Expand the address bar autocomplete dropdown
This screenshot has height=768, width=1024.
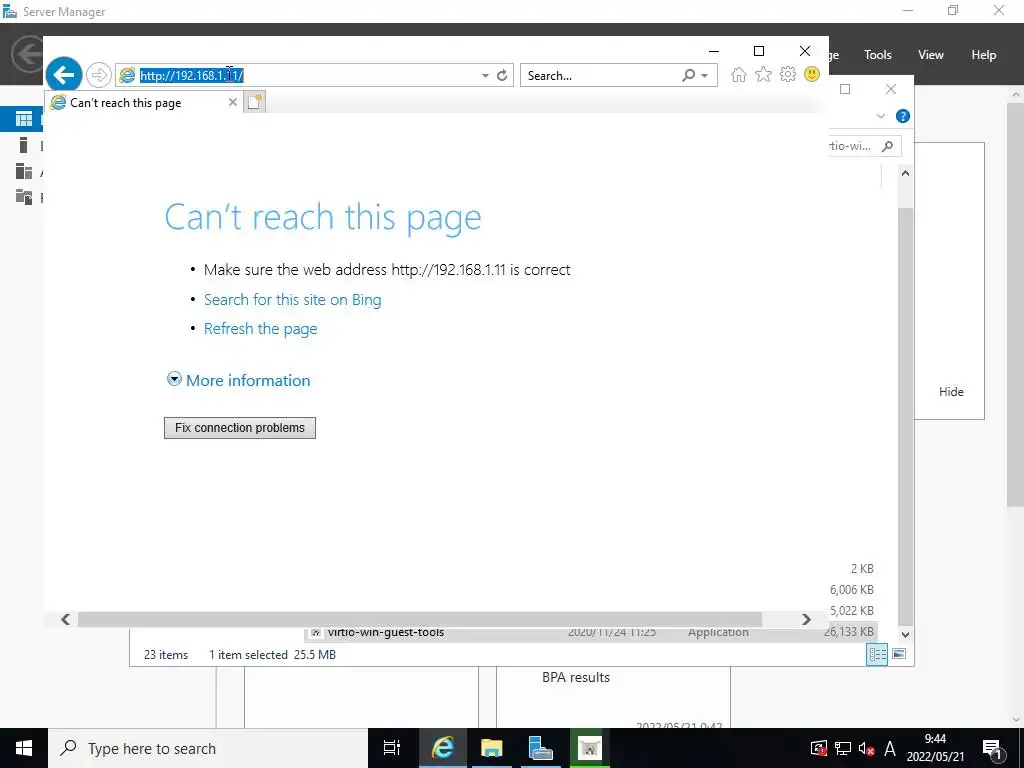click(485, 76)
